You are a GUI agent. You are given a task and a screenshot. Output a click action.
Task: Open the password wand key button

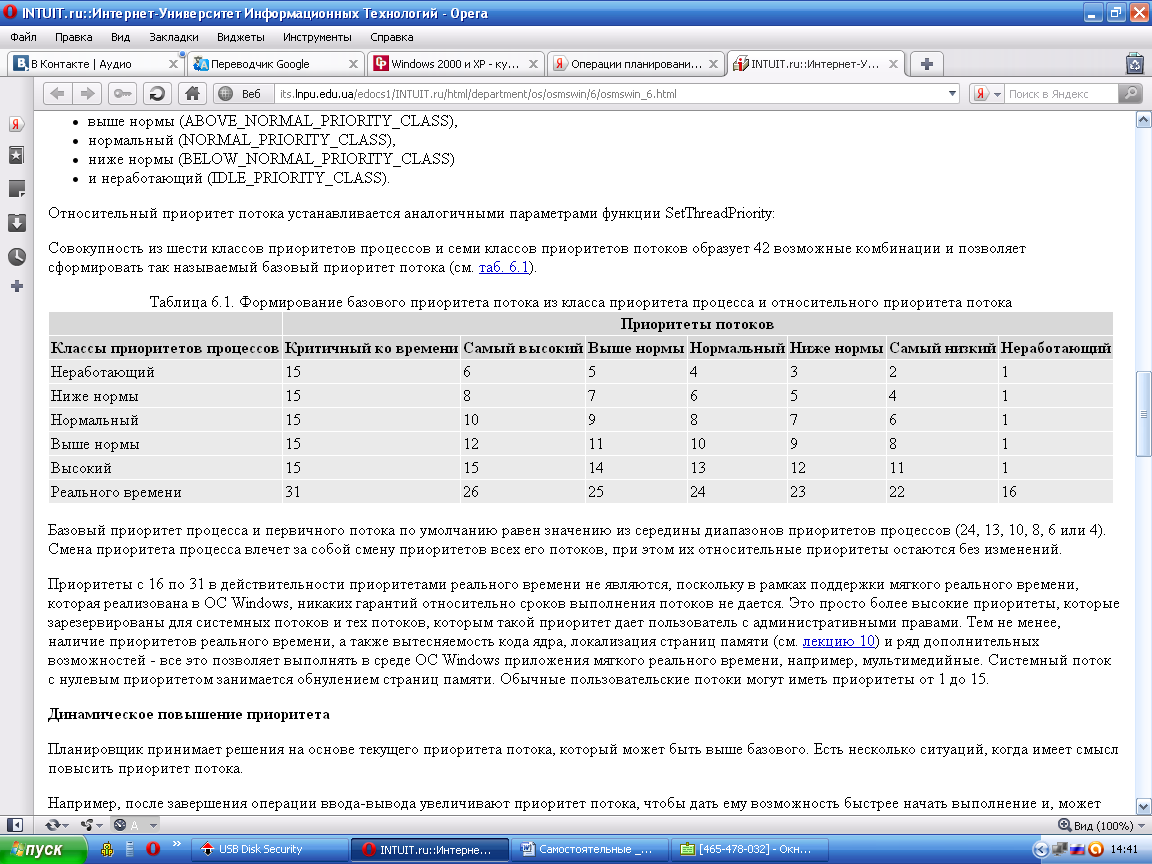(122, 93)
